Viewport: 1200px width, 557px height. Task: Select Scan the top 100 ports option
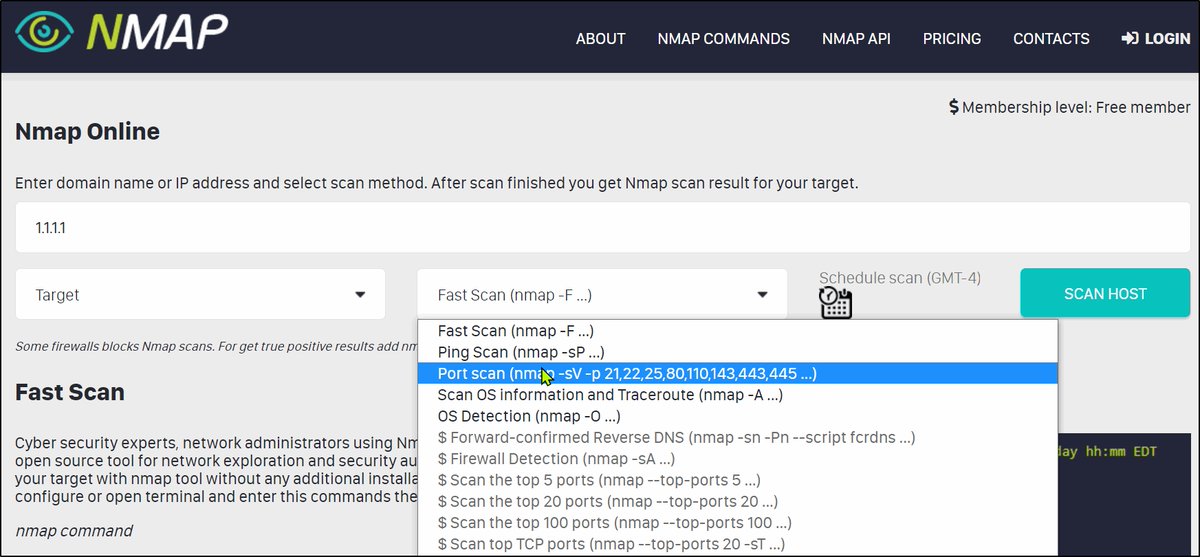pos(737,522)
